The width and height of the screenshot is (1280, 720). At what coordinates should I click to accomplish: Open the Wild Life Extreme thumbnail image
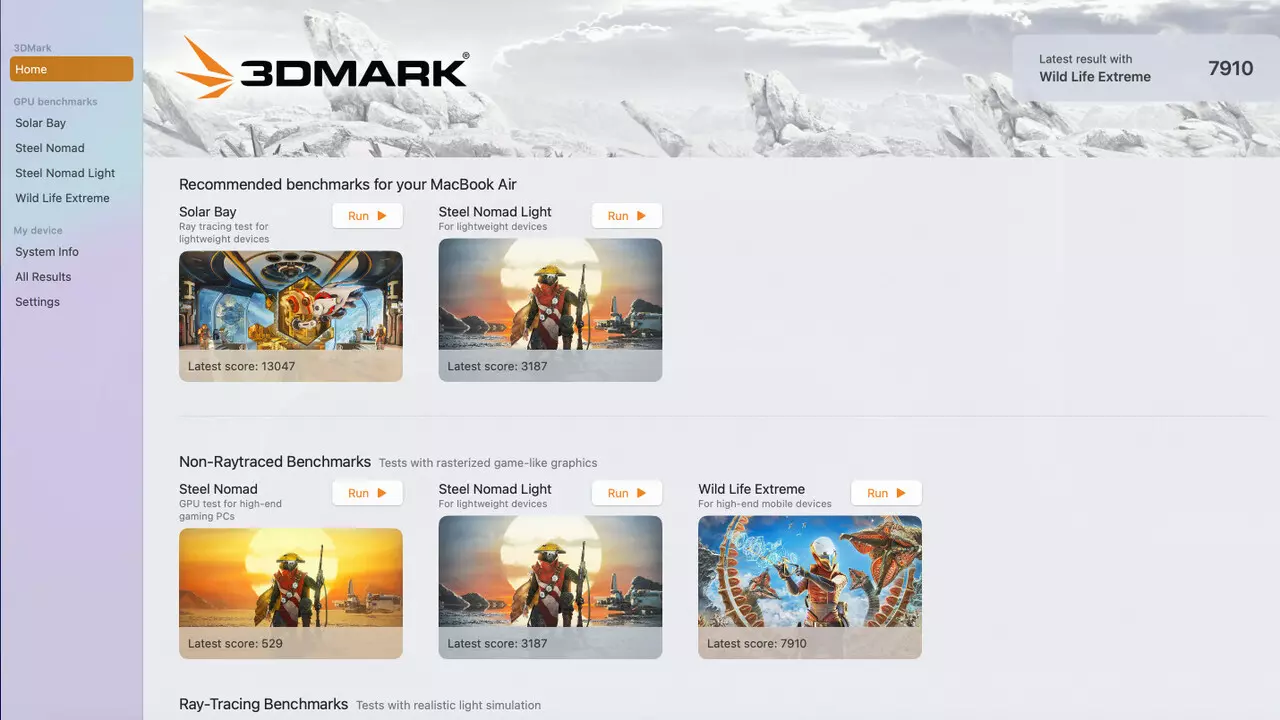point(810,587)
